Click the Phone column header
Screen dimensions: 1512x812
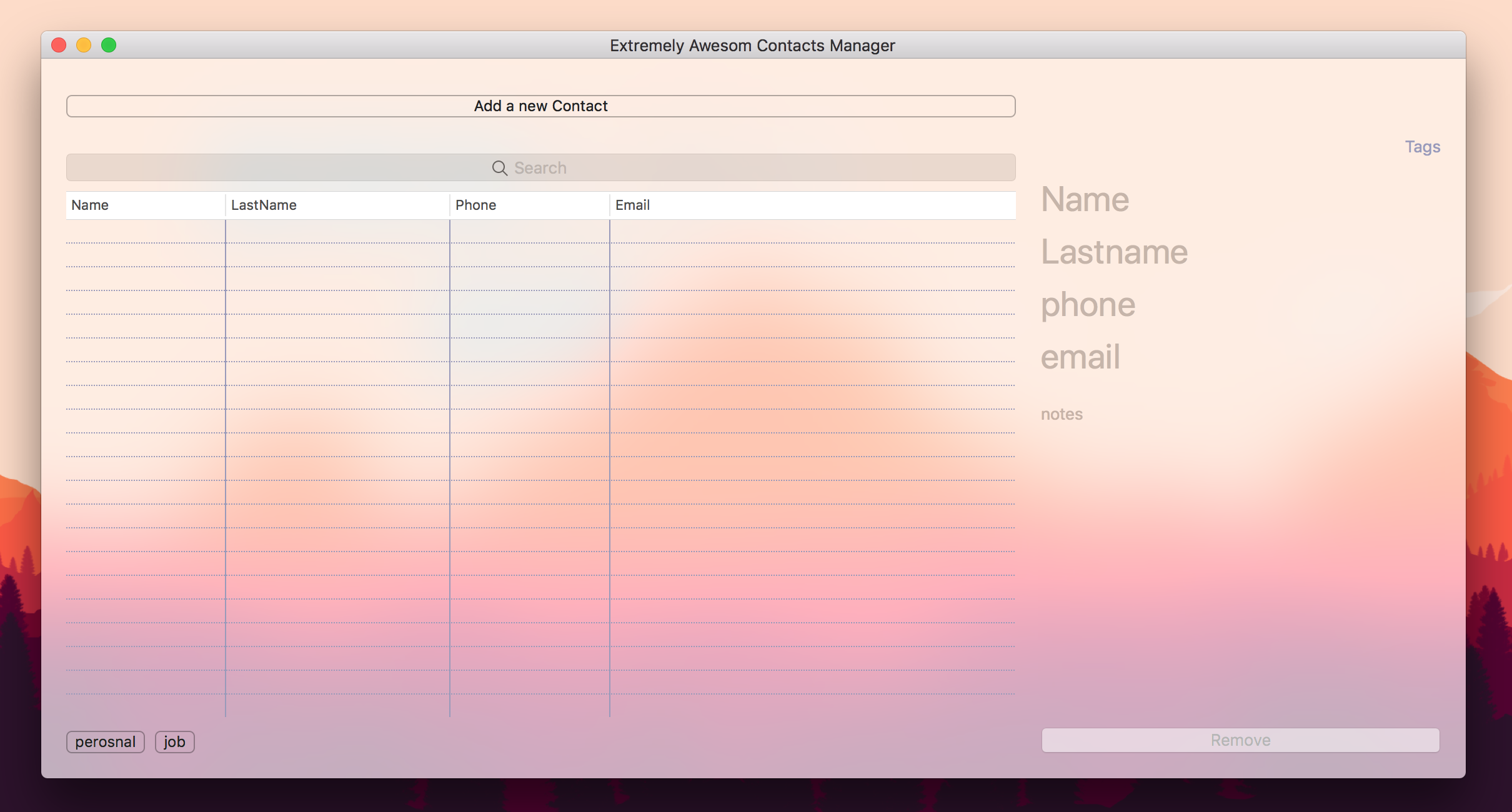click(x=530, y=205)
